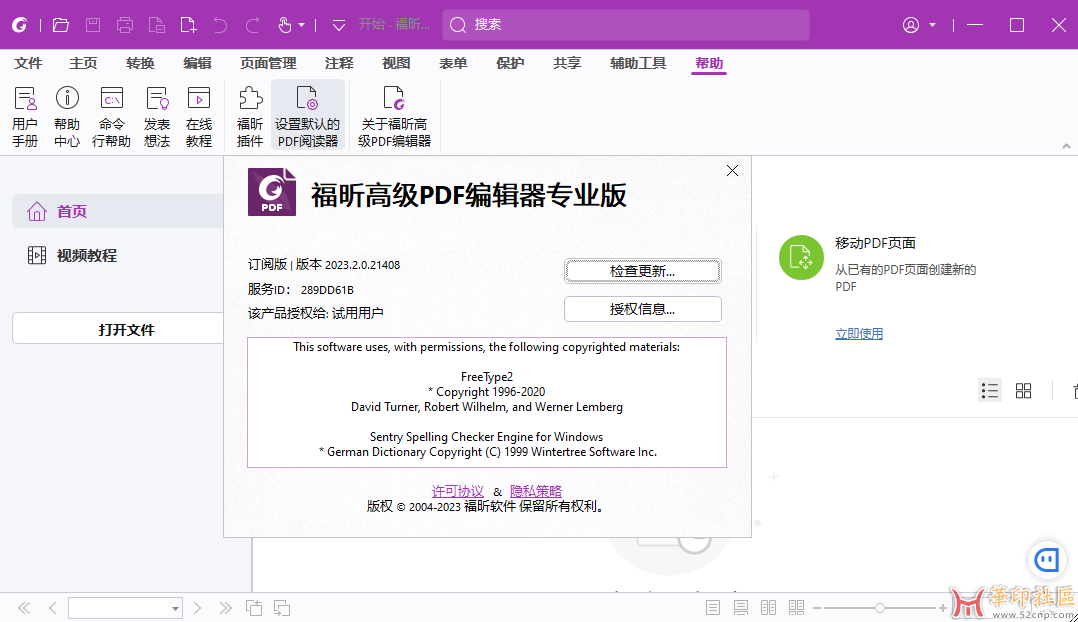The height and width of the screenshot is (622, 1078).
Task: Go to last page arrow
Action: pyautogui.click(x=226, y=608)
